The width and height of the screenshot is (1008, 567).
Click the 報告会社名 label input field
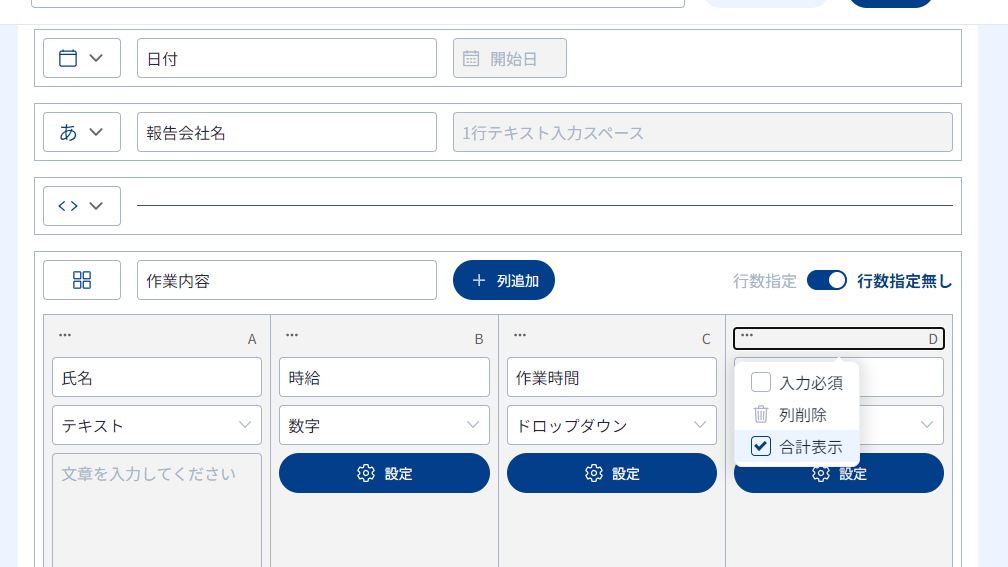(286, 132)
